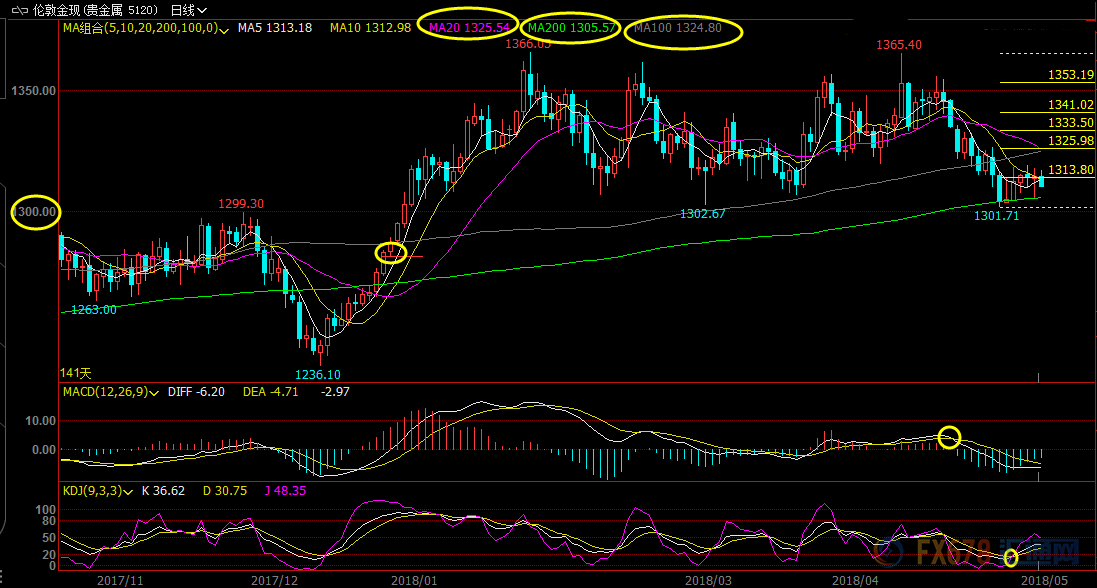Viewport: 1097px width, 588px height.
Task: Expand the MACD(12,26,9) indicator dropdown
Action: click(x=153, y=394)
